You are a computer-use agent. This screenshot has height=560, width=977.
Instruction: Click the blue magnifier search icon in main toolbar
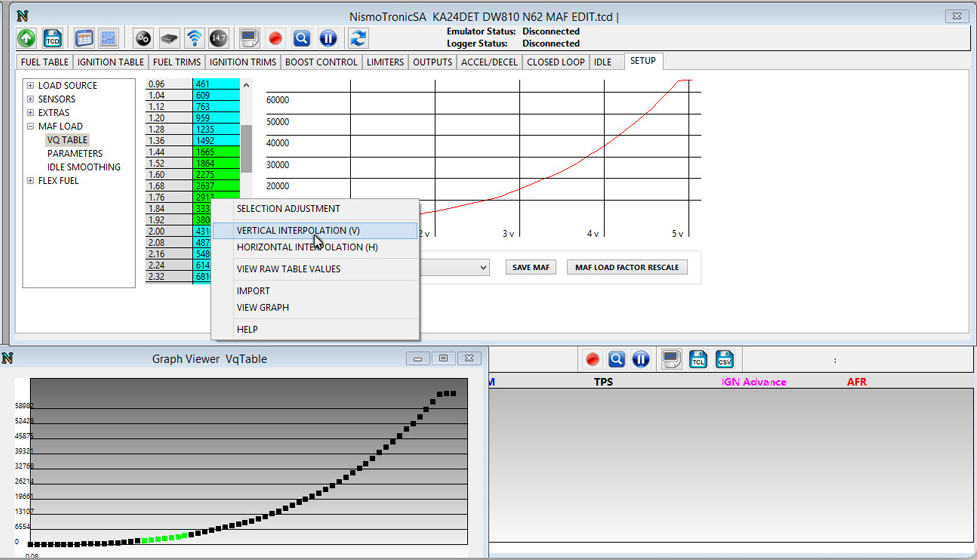point(302,39)
